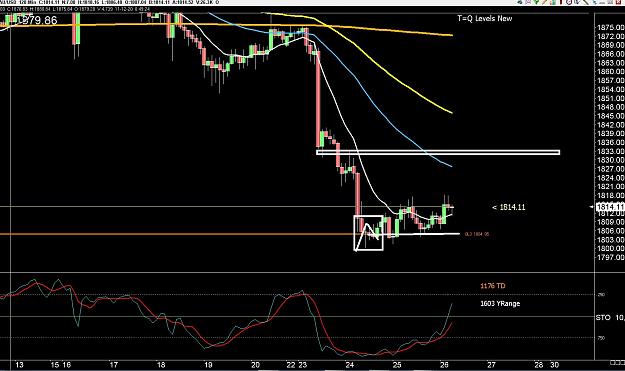The height and width of the screenshot is (371, 625).
Task: Click date 25 on time axis
Action: tap(397, 365)
